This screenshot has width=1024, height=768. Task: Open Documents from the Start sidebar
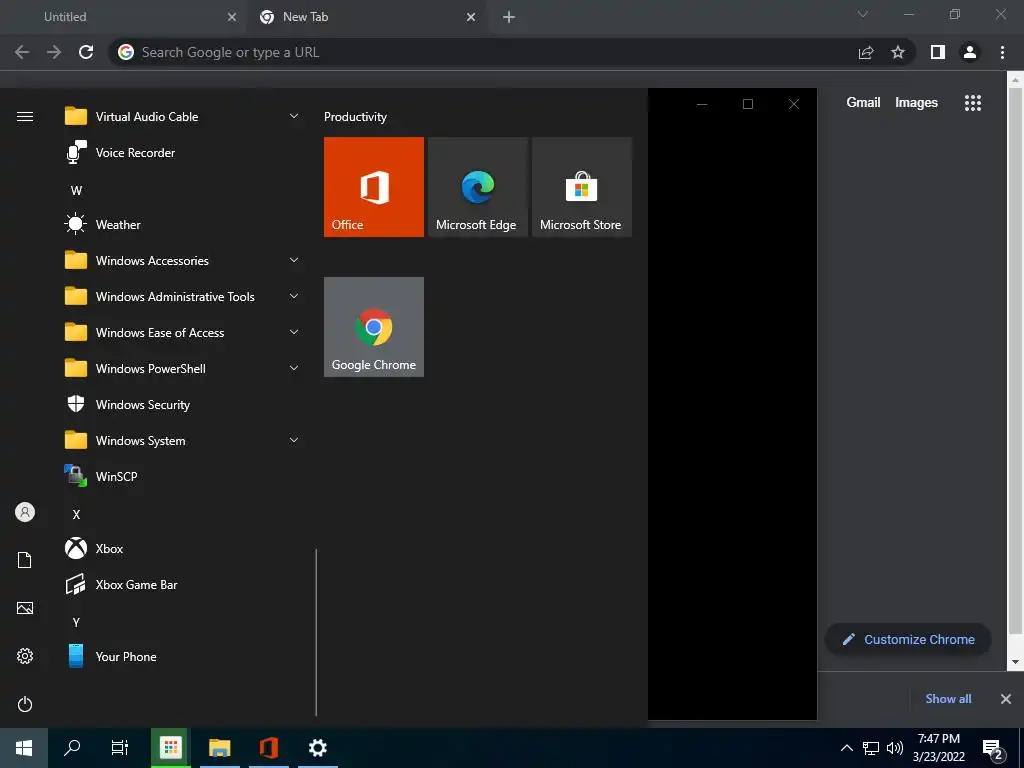pyautogui.click(x=25, y=560)
